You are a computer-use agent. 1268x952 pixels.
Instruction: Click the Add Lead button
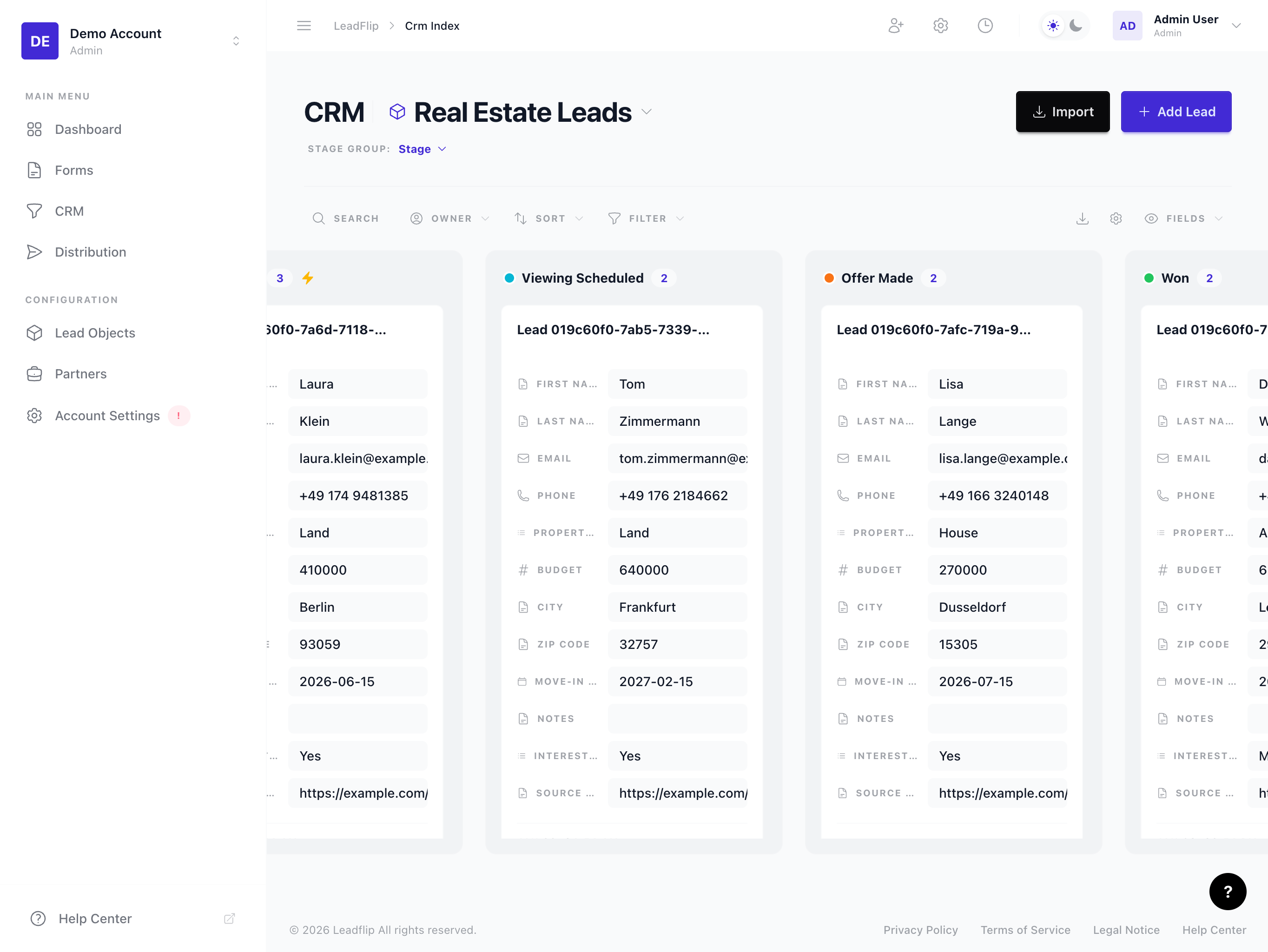click(1176, 112)
